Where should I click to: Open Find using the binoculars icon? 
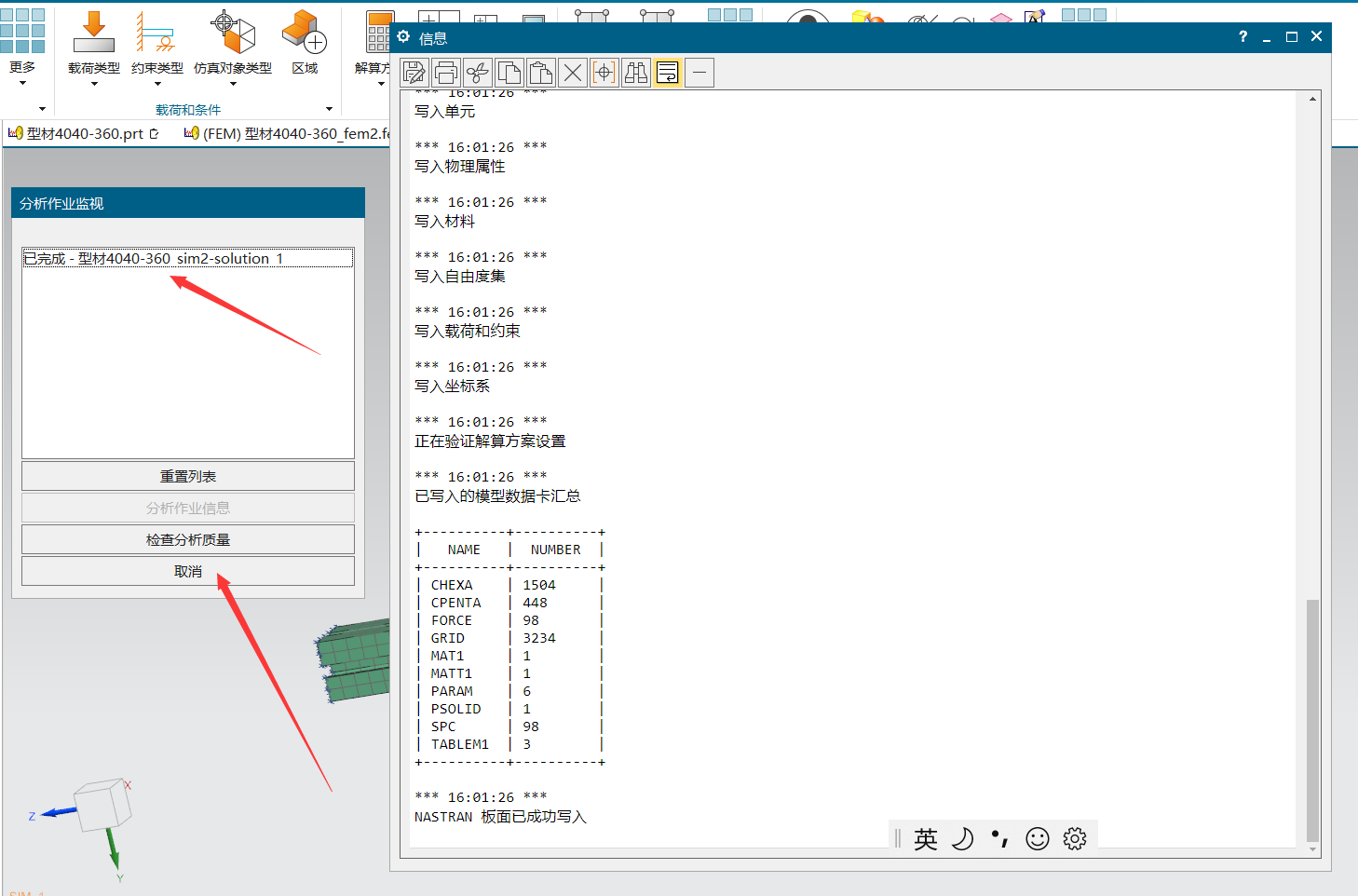coord(635,72)
